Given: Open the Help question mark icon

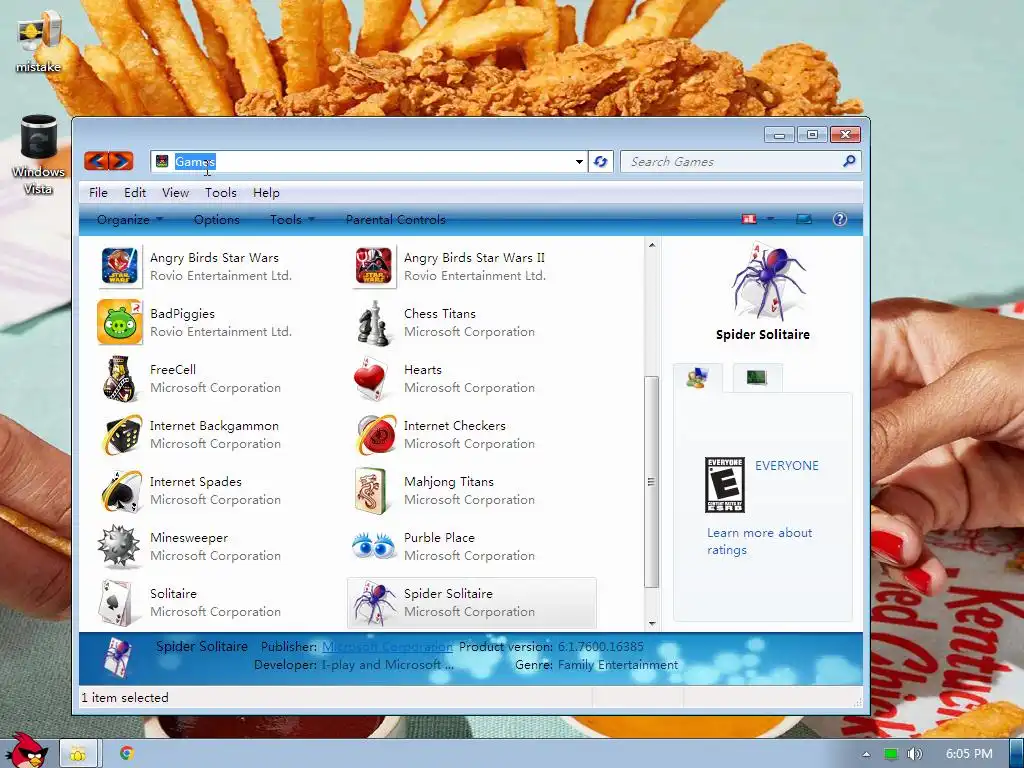Looking at the screenshot, I should pyautogui.click(x=840, y=219).
